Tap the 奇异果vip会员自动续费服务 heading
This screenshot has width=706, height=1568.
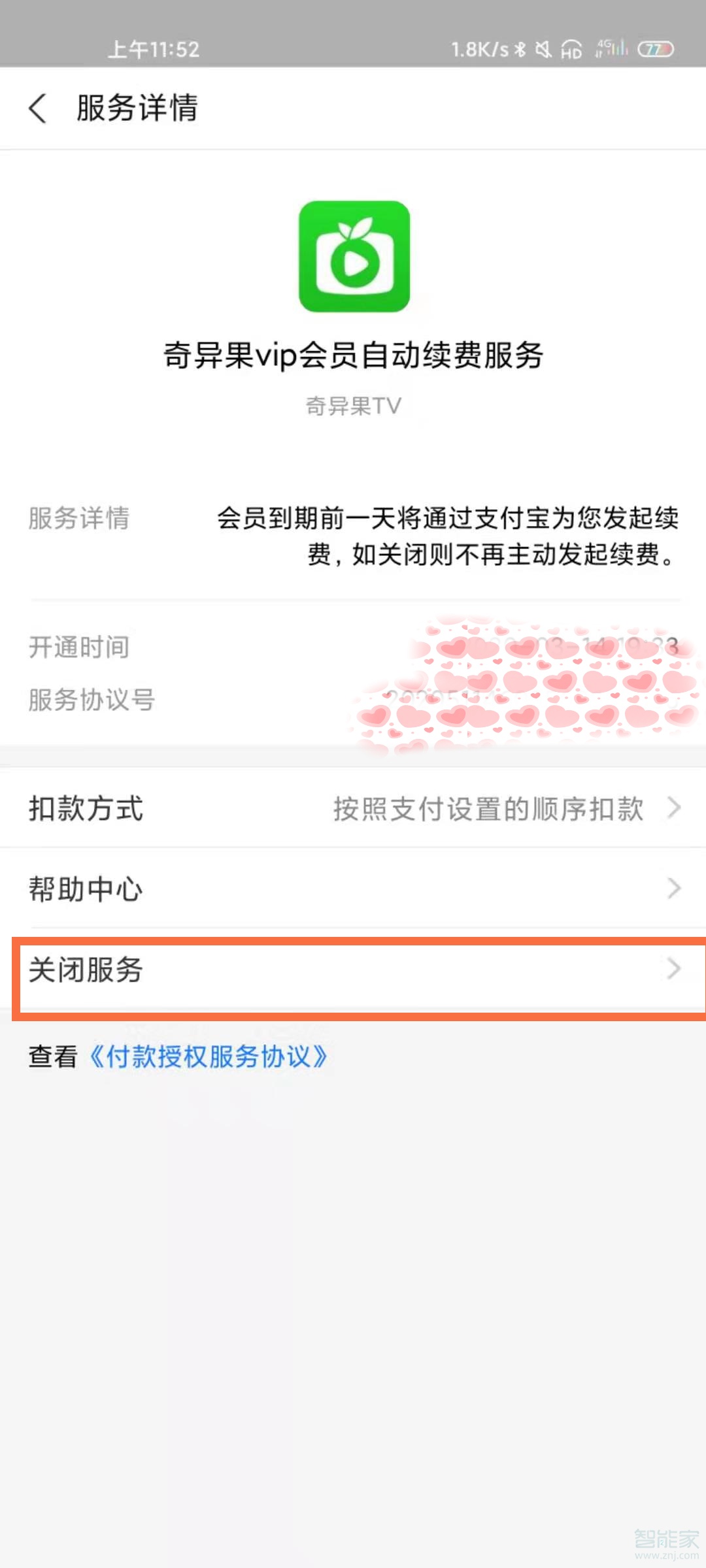353,355
